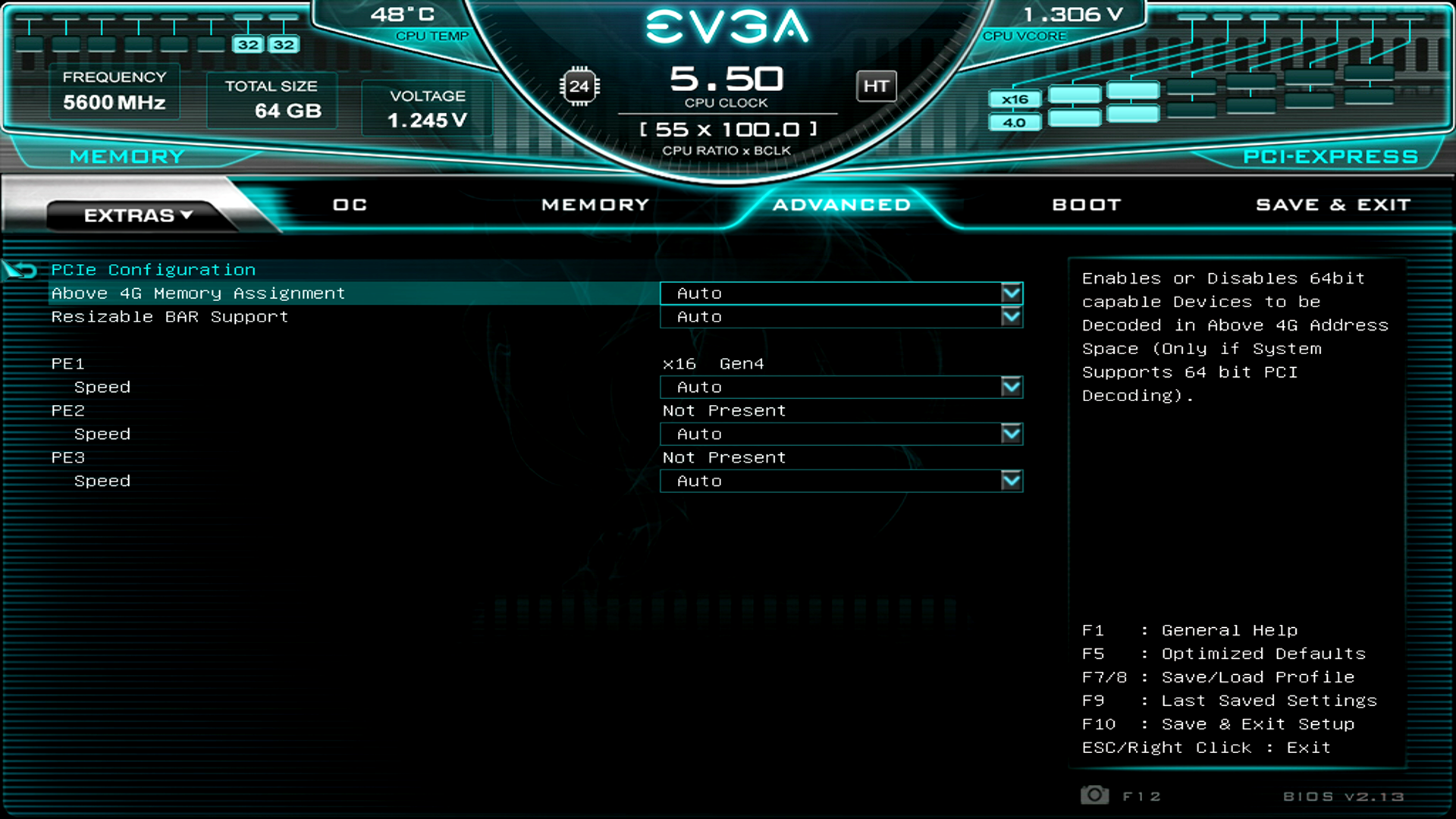The width and height of the screenshot is (1456, 819).
Task: Open the PE1 Speed dropdown
Action: click(x=1011, y=387)
